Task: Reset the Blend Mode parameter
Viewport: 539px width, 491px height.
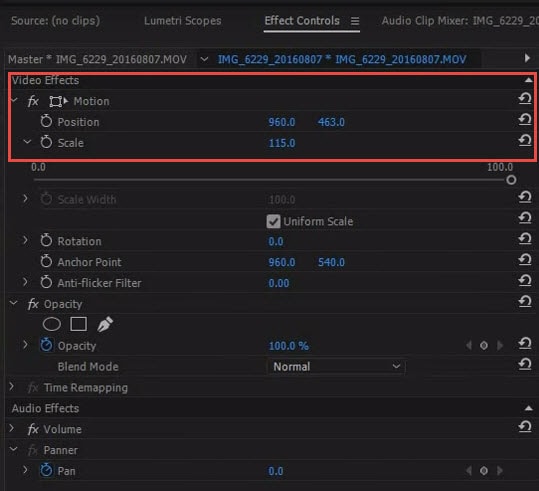Action: click(525, 364)
